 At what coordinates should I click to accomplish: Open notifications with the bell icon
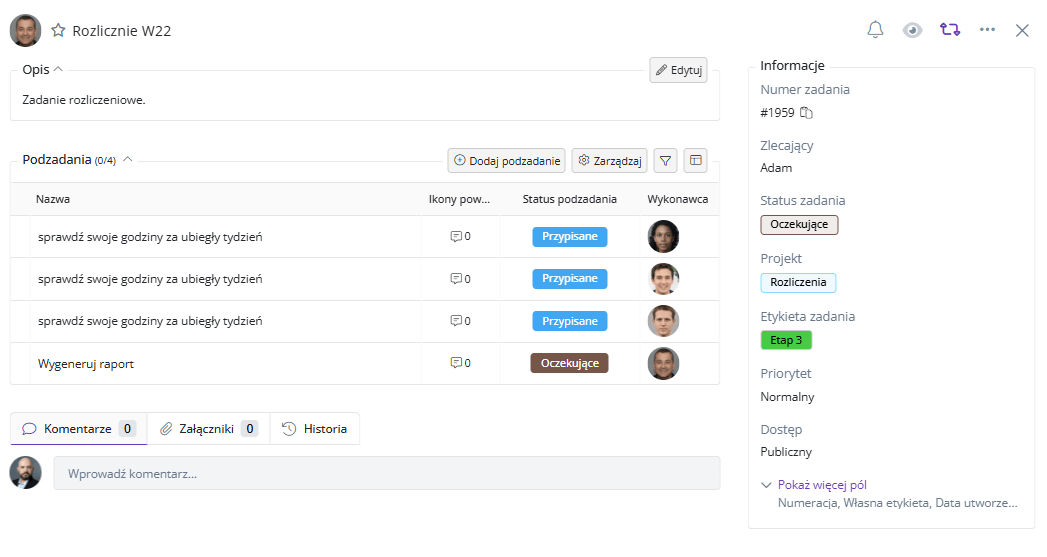coord(875,30)
